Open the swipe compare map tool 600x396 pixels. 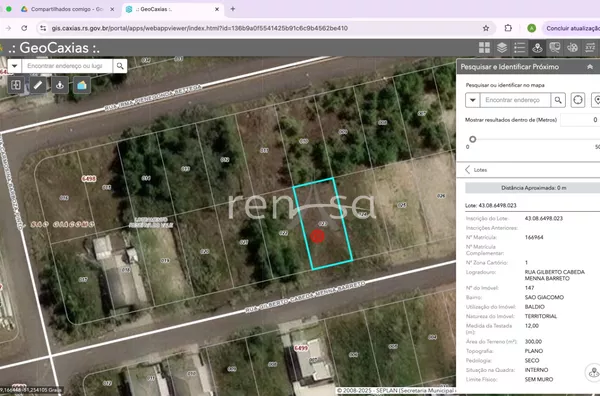coord(16,85)
